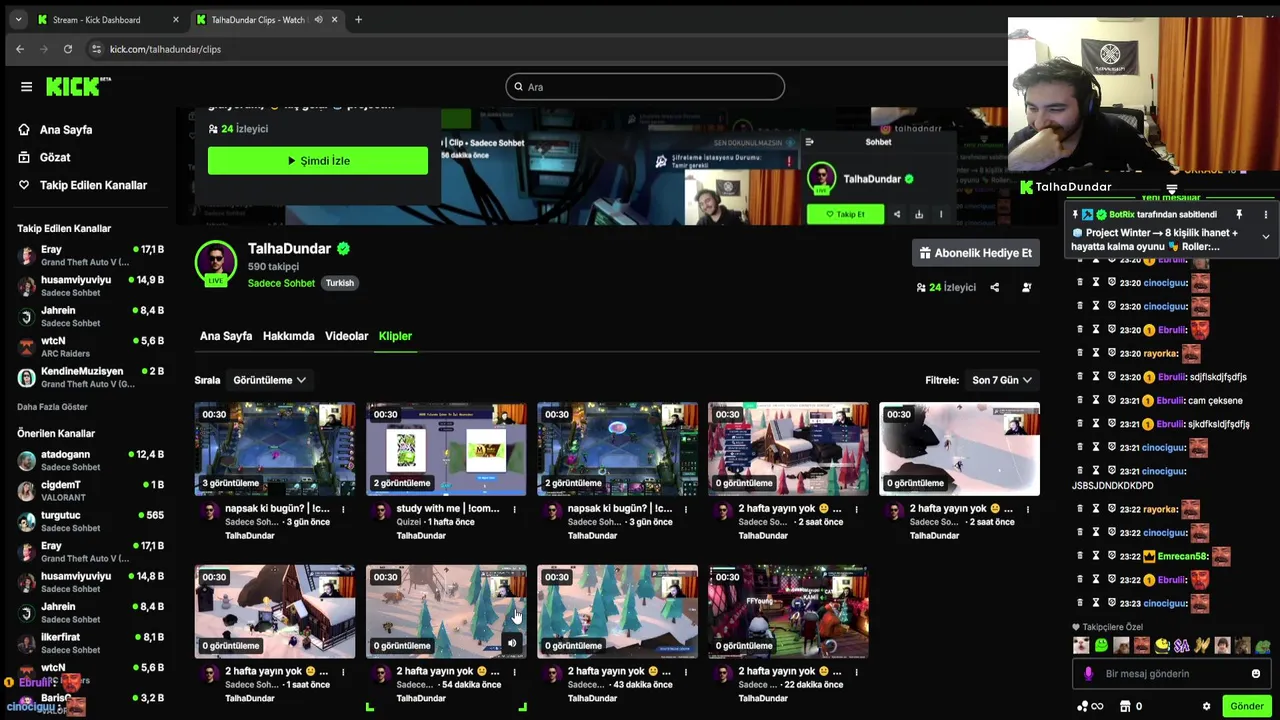
Task: Close the Stream - Kick Dashboard tab
Action: (176, 19)
